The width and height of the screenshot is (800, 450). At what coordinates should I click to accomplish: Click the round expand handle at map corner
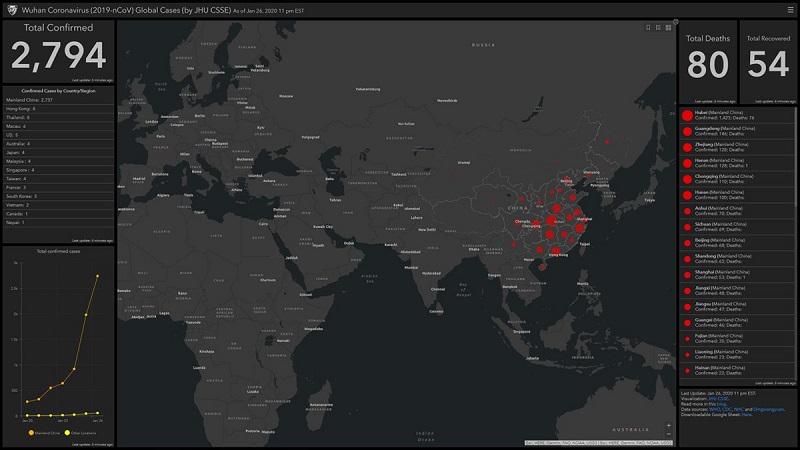point(676,21)
